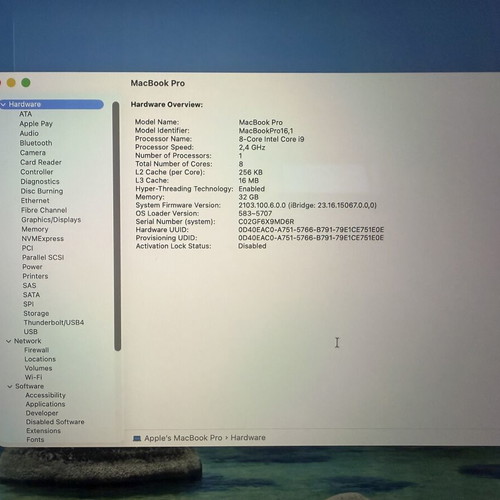Viewport: 500px width, 500px height.
Task: Select the Network category label
Action: (x=28, y=341)
